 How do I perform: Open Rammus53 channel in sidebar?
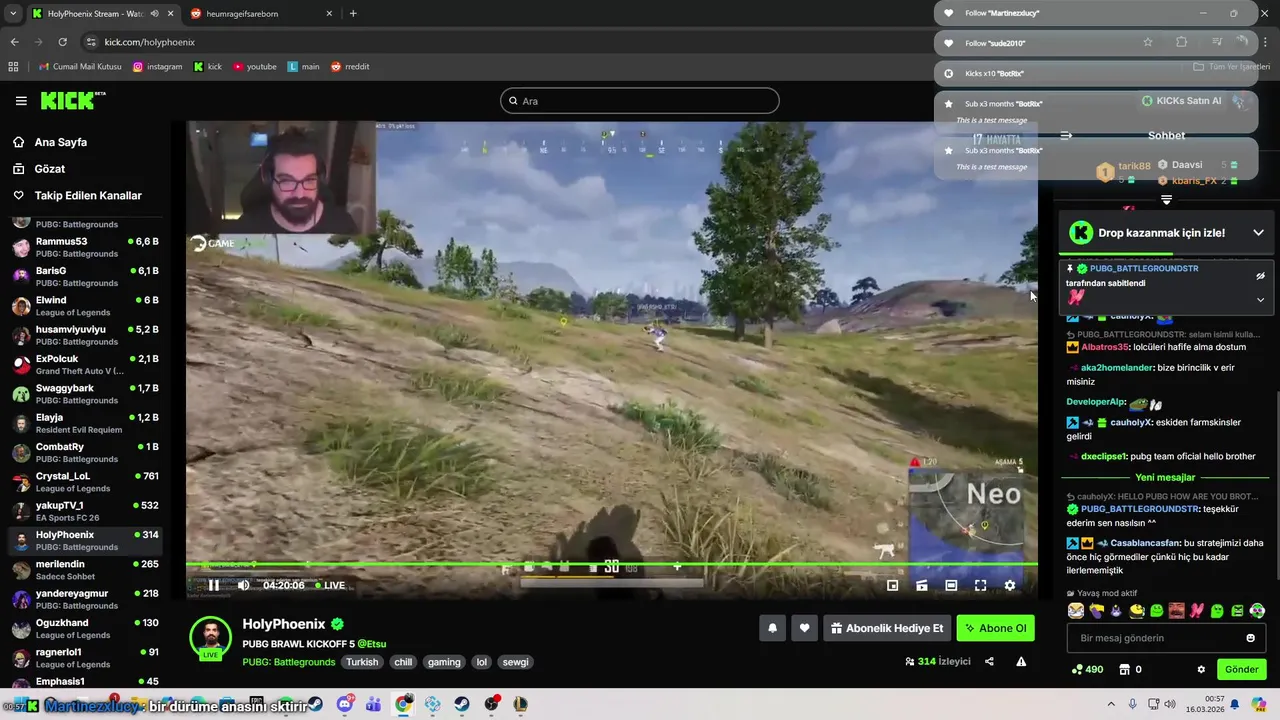(x=85, y=247)
